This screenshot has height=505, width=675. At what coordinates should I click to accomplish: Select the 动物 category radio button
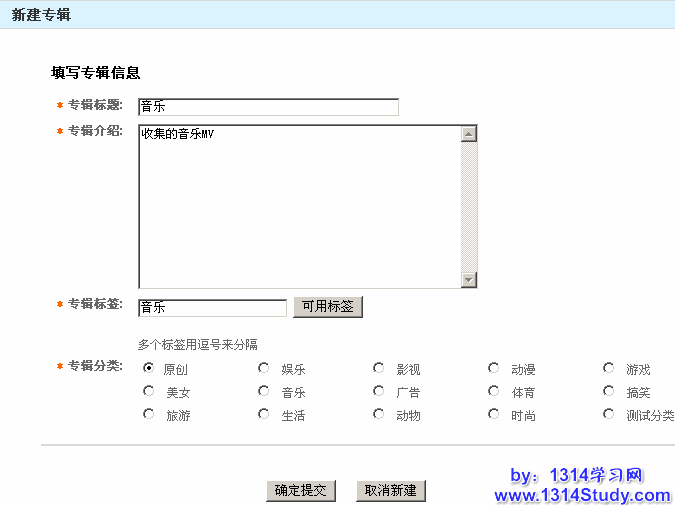coord(379,414)
